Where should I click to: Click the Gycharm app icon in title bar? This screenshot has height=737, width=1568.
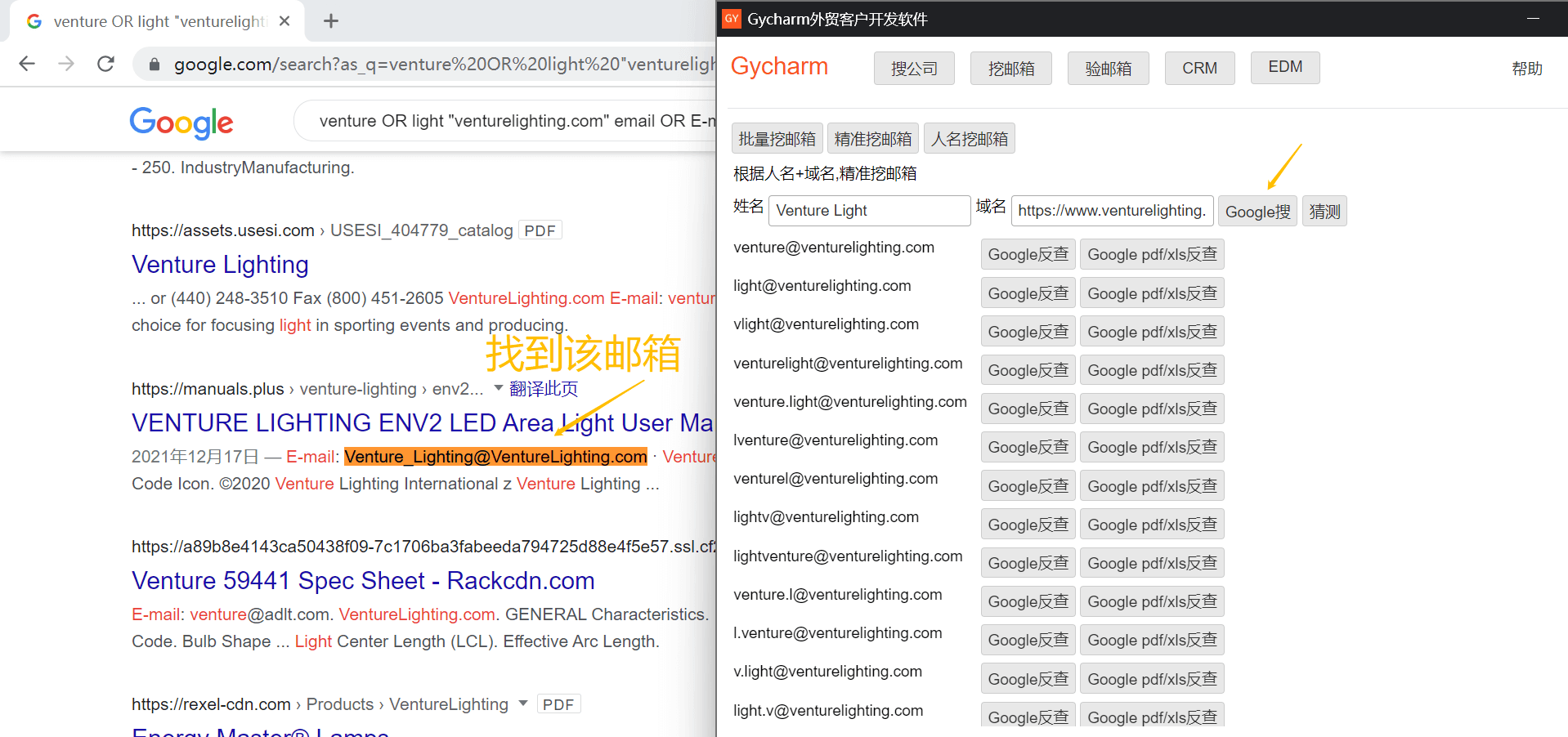[x=732, y=19]
